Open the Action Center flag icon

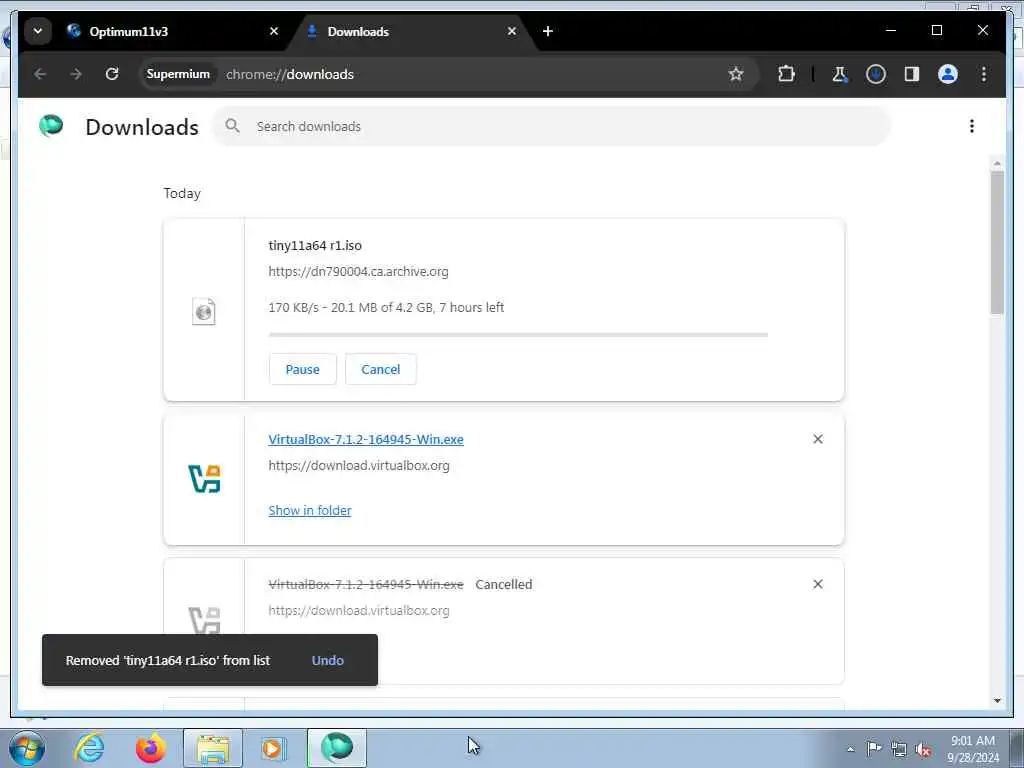[874, 748]
